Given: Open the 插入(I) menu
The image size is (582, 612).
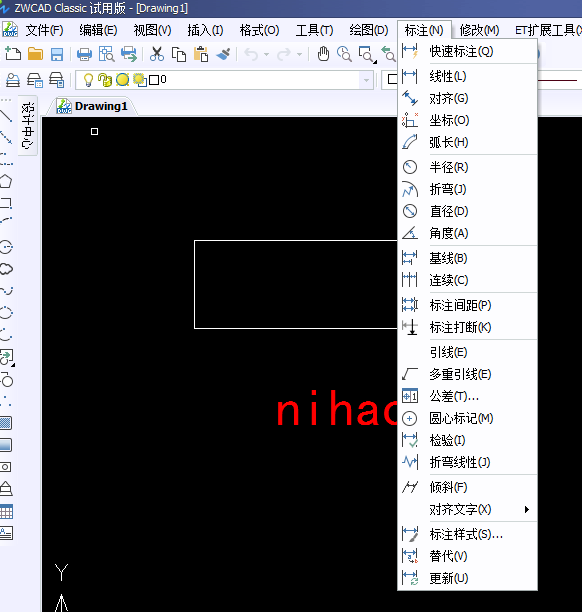Looking at the screenshot, I should pyautogui.click(x=205, y=30).
